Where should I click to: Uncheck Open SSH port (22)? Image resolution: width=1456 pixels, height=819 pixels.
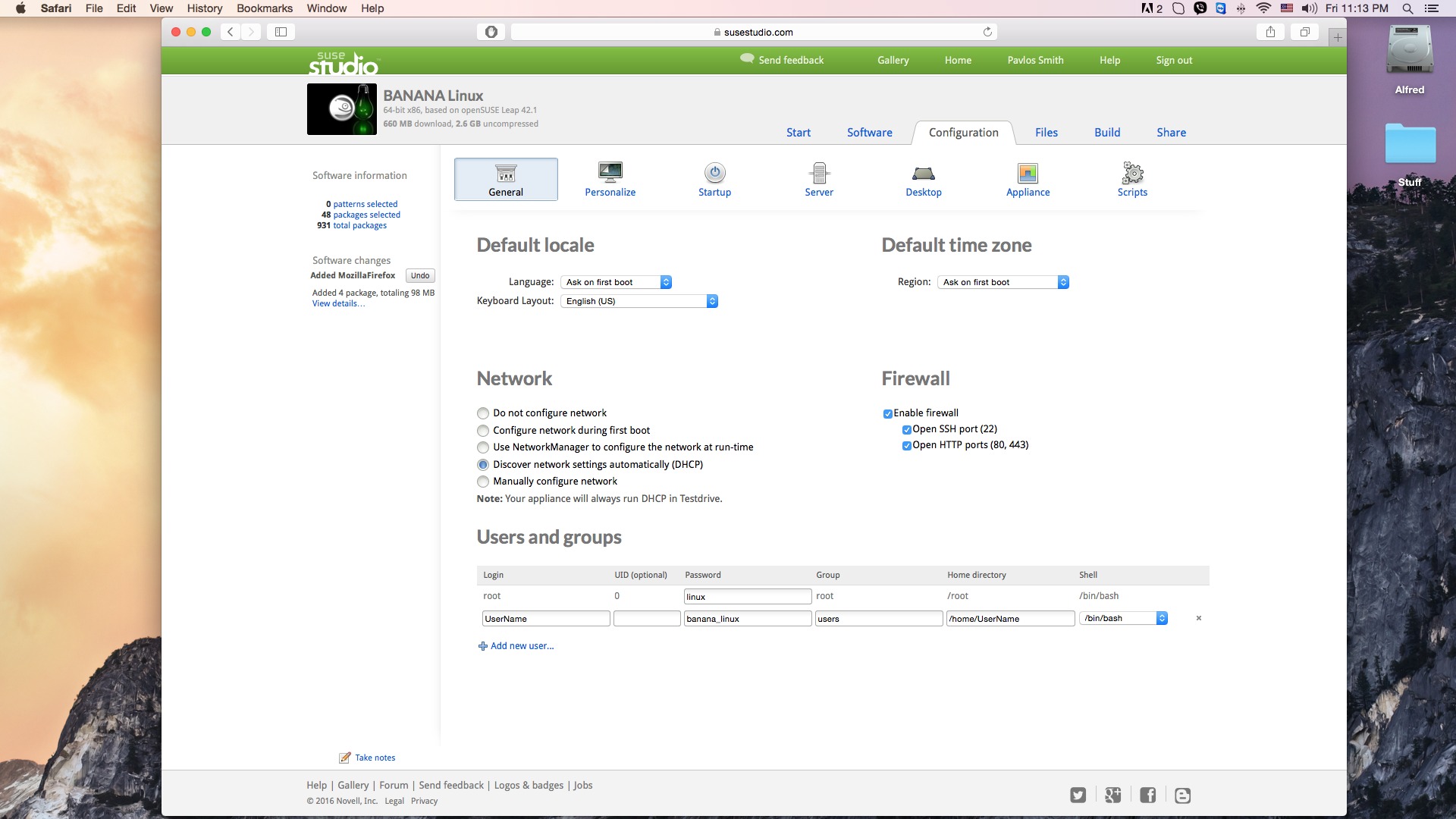[907, 429]
